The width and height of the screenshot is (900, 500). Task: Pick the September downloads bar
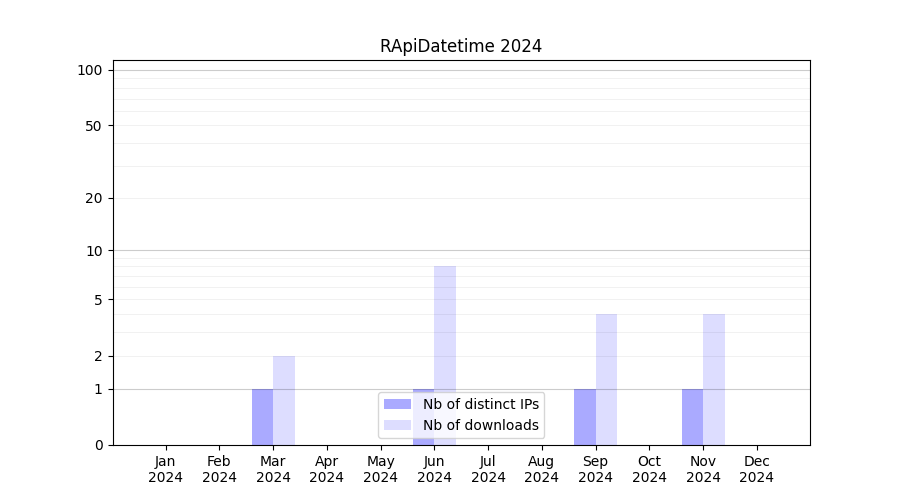tap(606, 380)
